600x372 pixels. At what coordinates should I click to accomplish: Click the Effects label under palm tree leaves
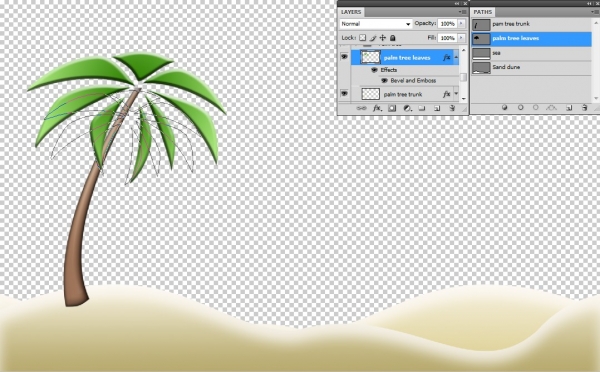388,70
